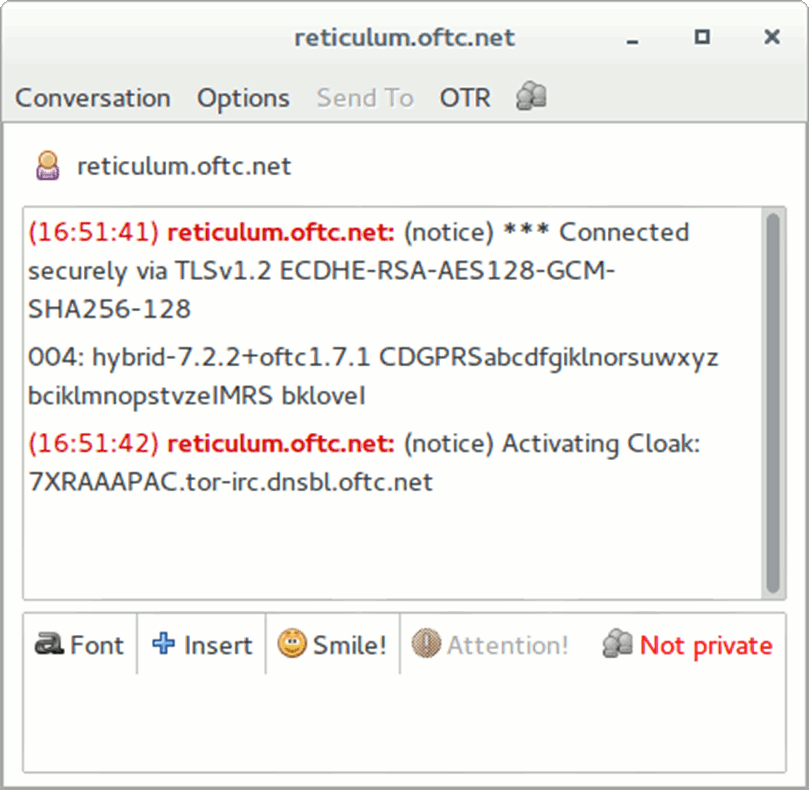Open the OTR menu

point(465,98)
